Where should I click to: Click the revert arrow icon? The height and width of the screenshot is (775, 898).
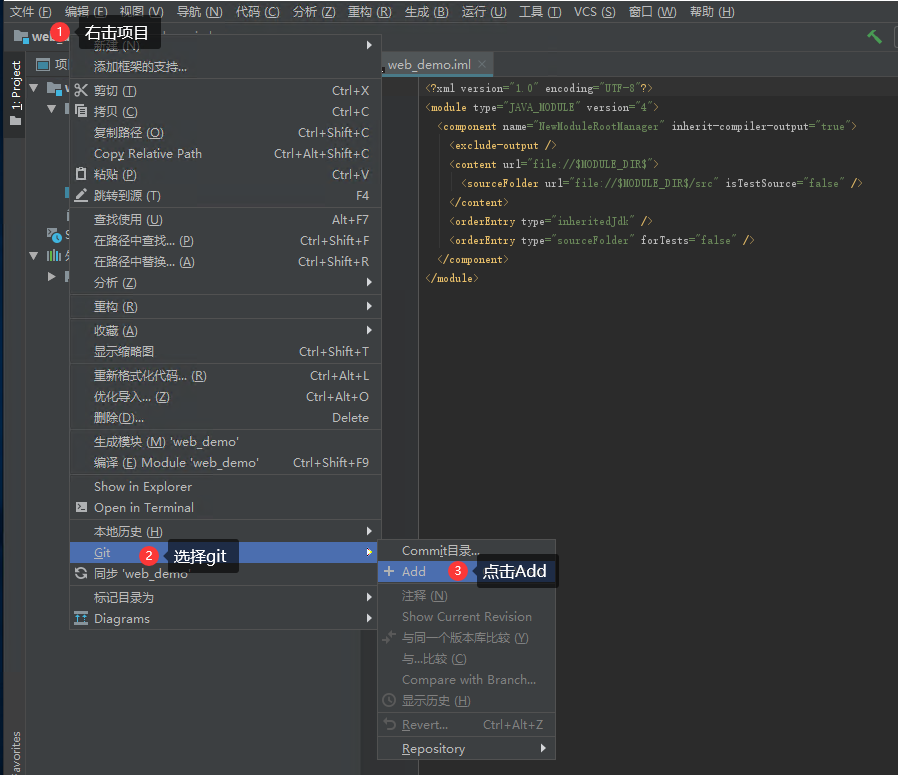coord(389,724)
